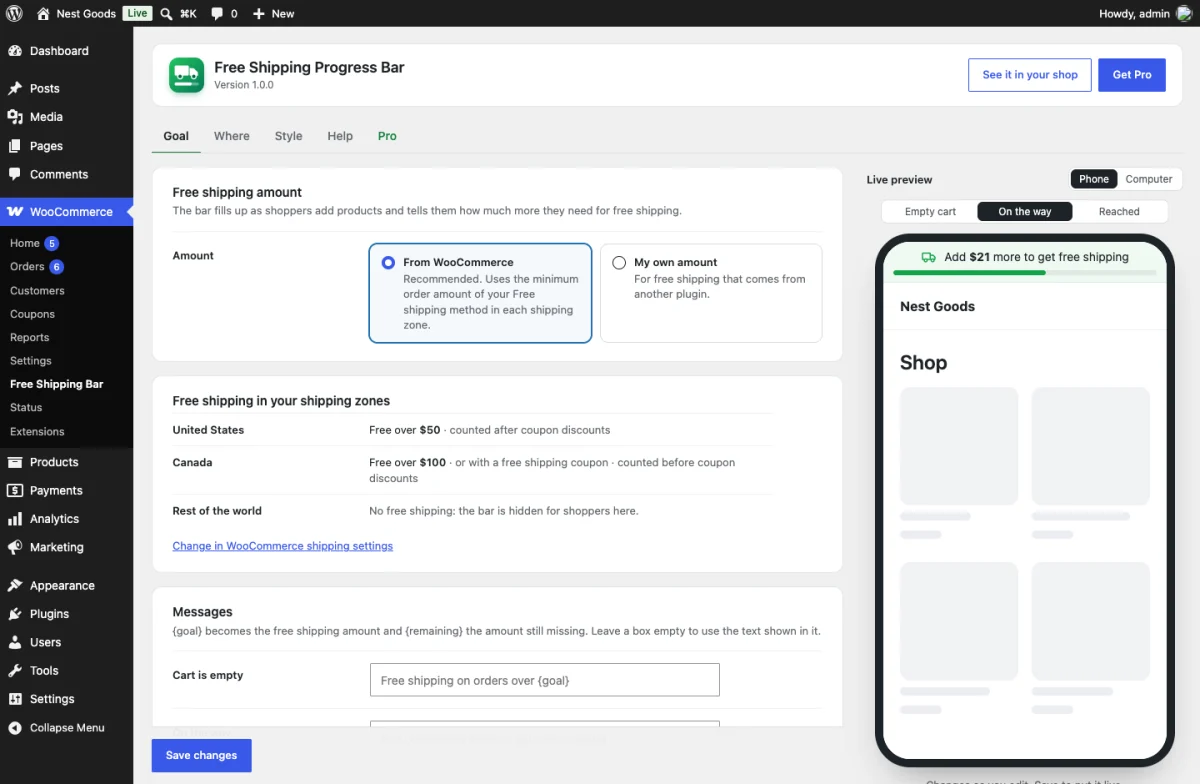
Task: Open Howdy, admin account menu
Action: click(1145, 14)
